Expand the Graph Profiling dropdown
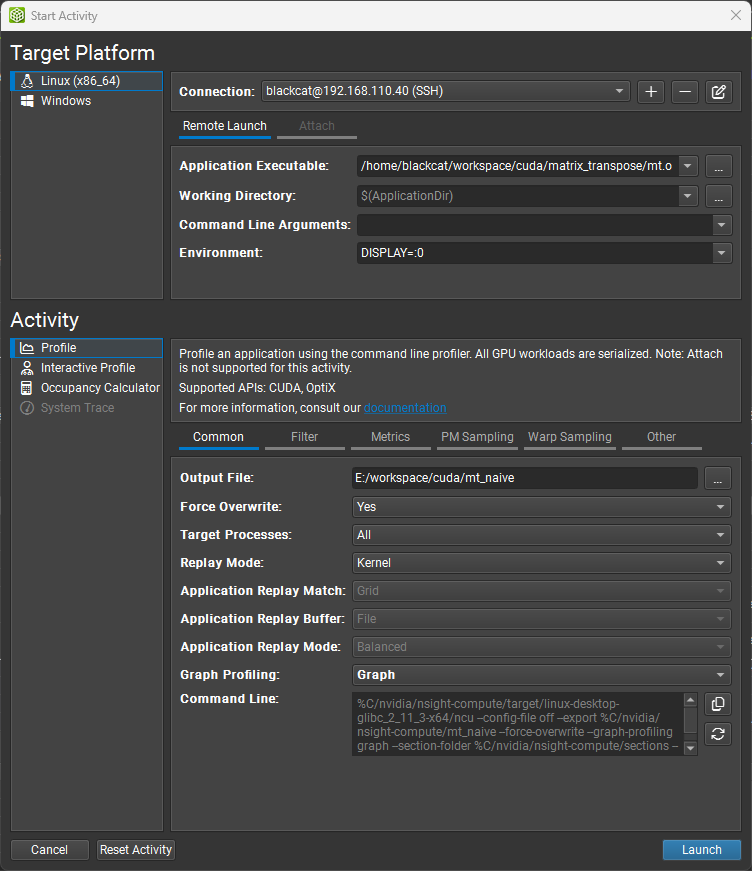The image size is (752, 871). click(x=542, y=675)
